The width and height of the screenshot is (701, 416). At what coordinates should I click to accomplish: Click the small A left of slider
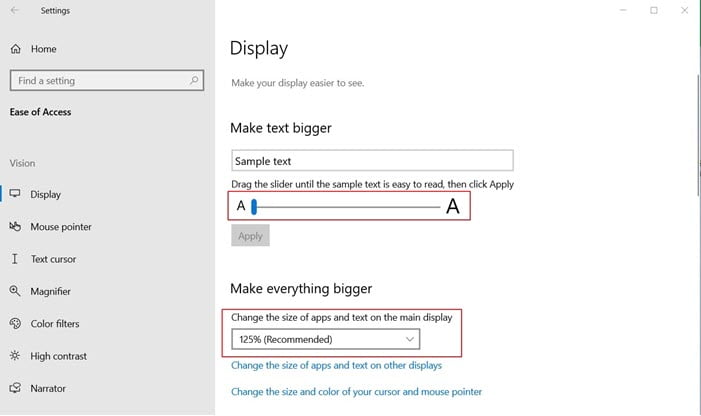(241, 206)
